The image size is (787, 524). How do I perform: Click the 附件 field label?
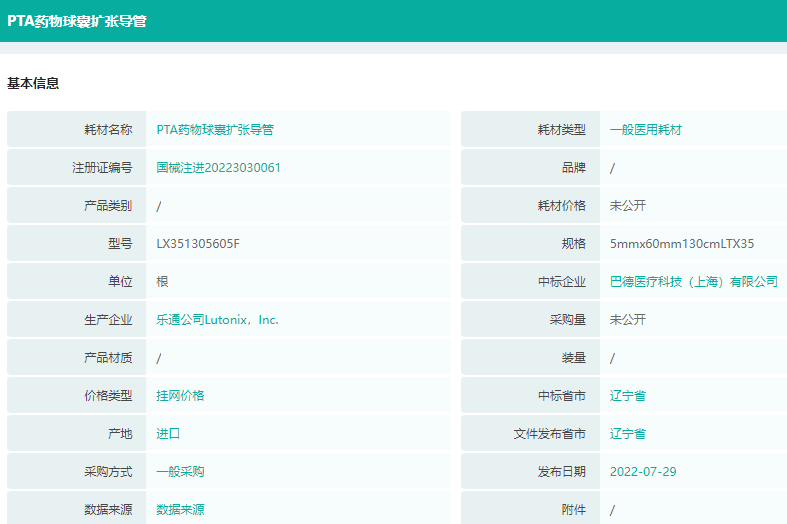tap(573, 510)
